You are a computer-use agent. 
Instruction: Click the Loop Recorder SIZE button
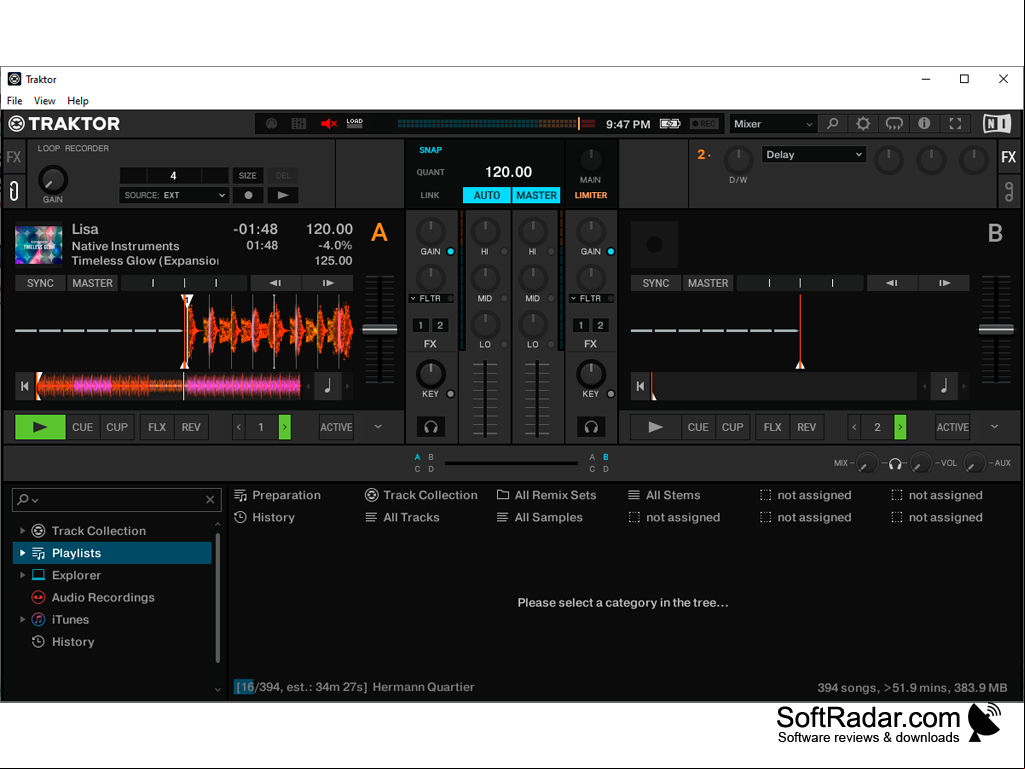click(247, 175)
